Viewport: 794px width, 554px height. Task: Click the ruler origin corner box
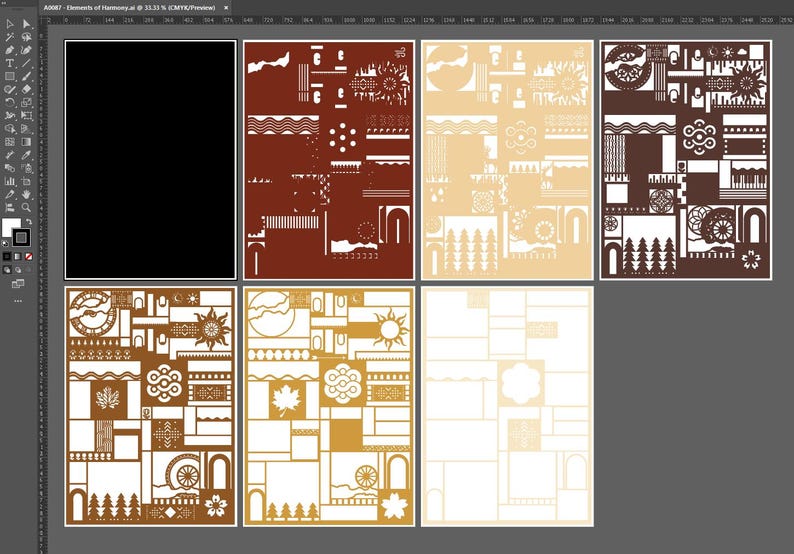[x=44, y=20]
